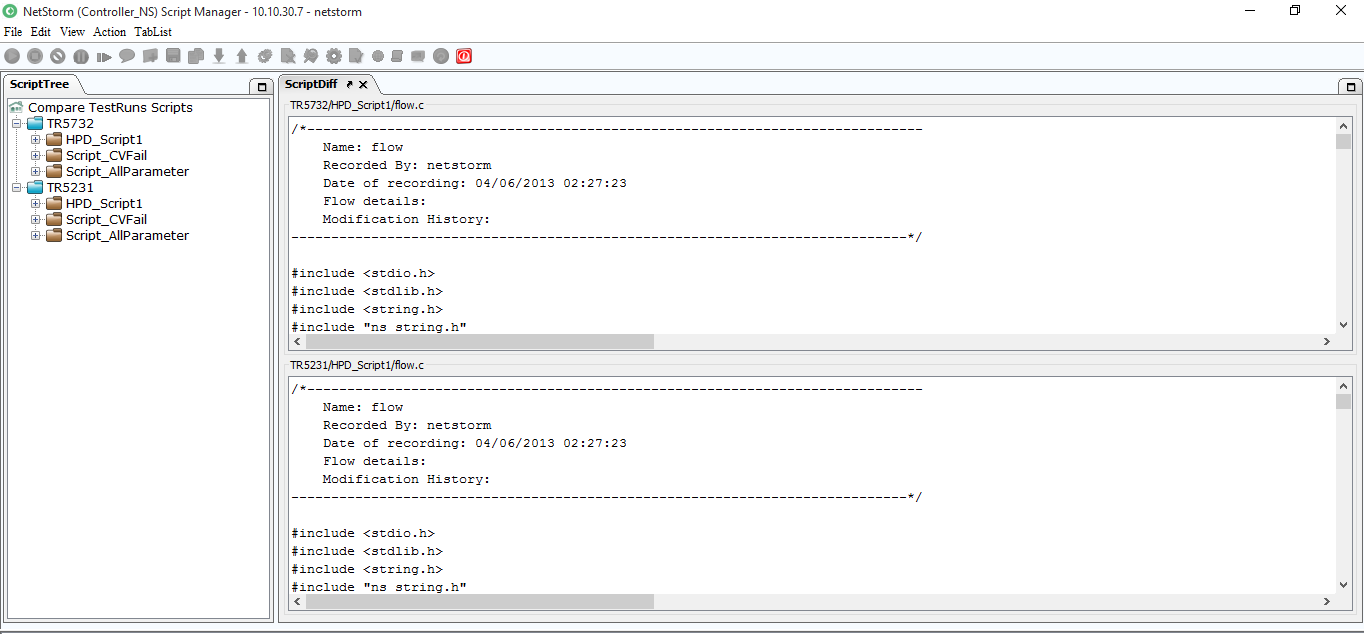Click the save floppy disk icon
Image resolution: width=1364 pixels, height=634 pixels.
173,56
